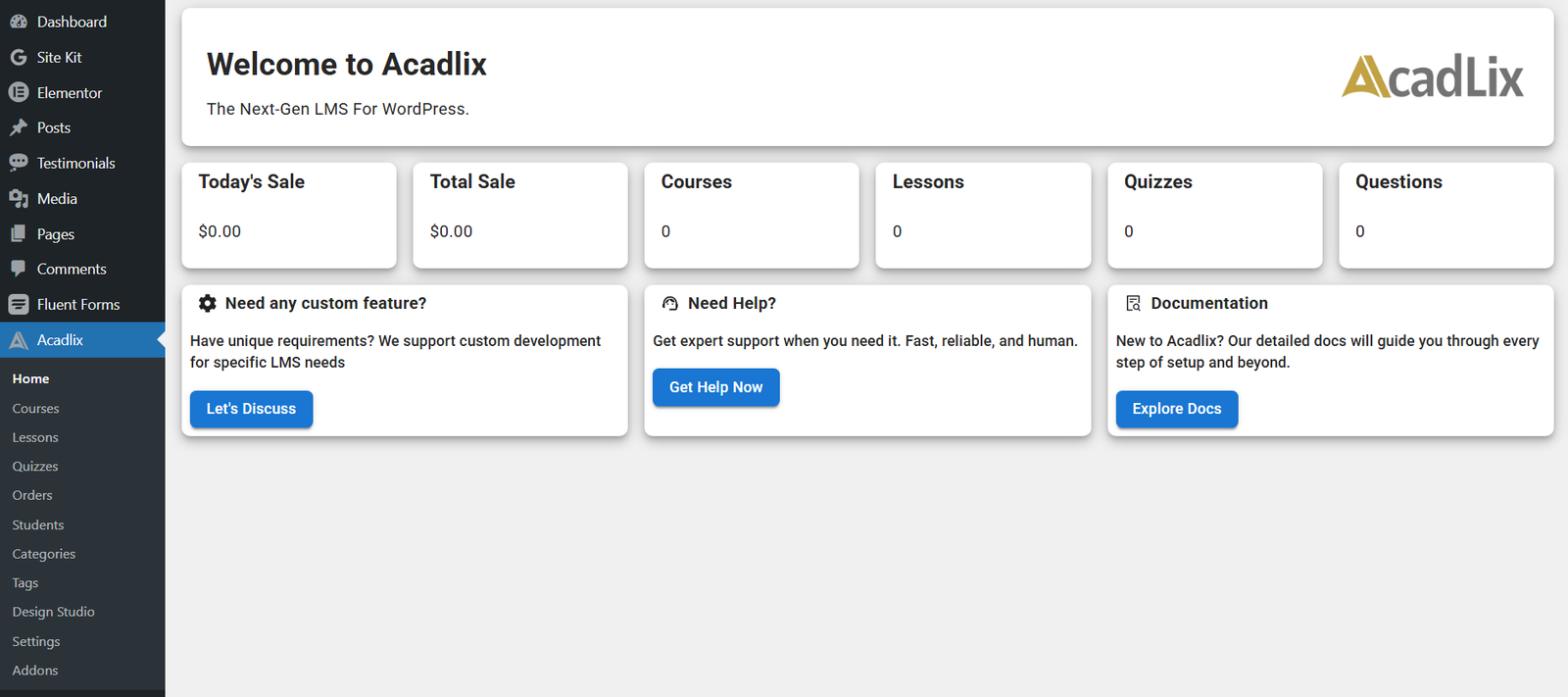Click the Elementor icon in sidebar
Viewport: 1568px width, 697px height.
pos(19,93)
